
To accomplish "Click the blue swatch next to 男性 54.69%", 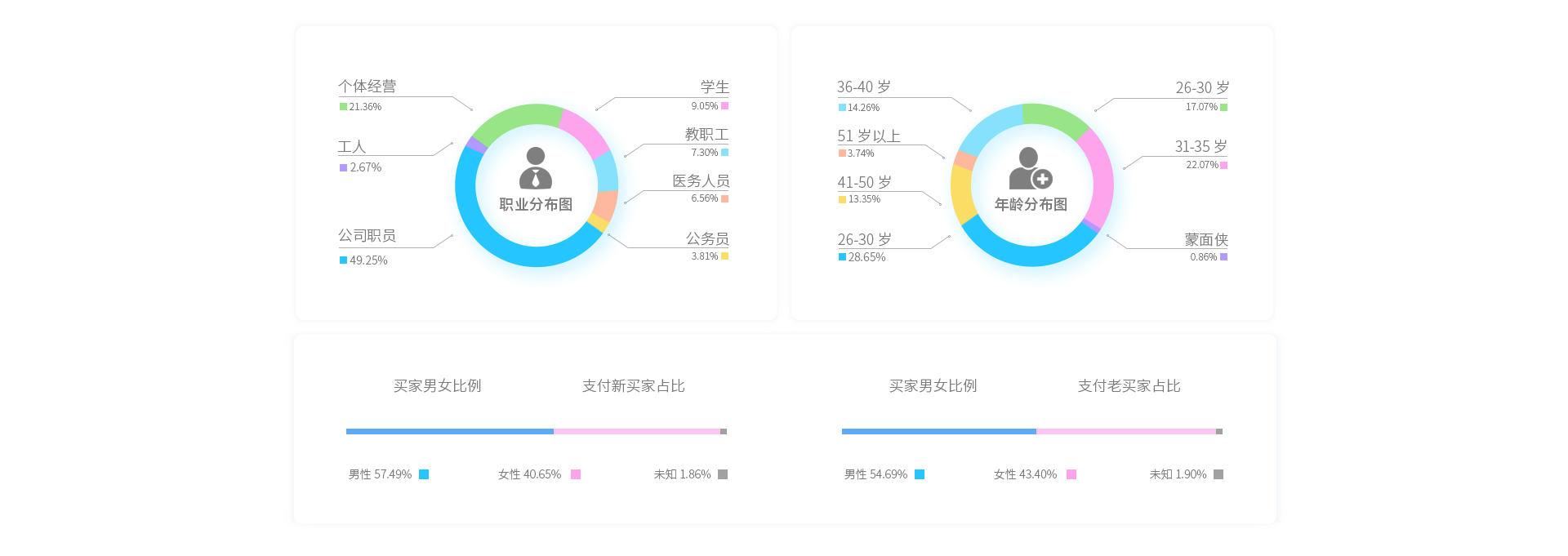I will pos(920,474).
